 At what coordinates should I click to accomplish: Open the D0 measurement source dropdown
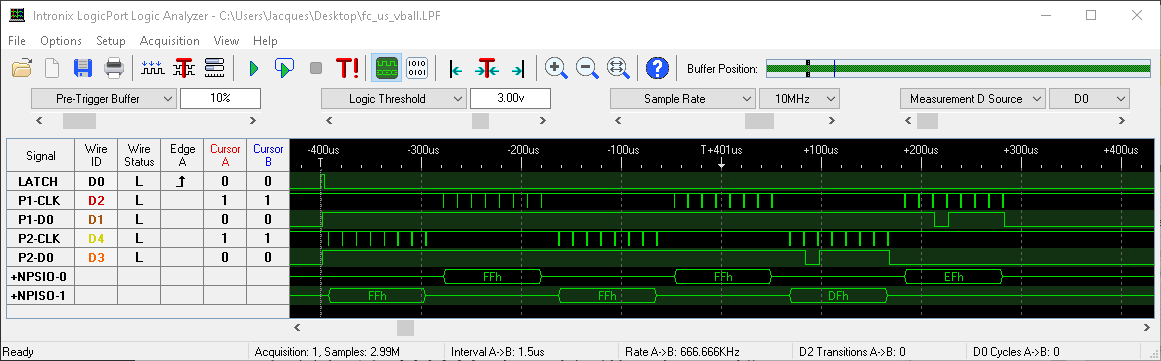tap(1088, 98)
